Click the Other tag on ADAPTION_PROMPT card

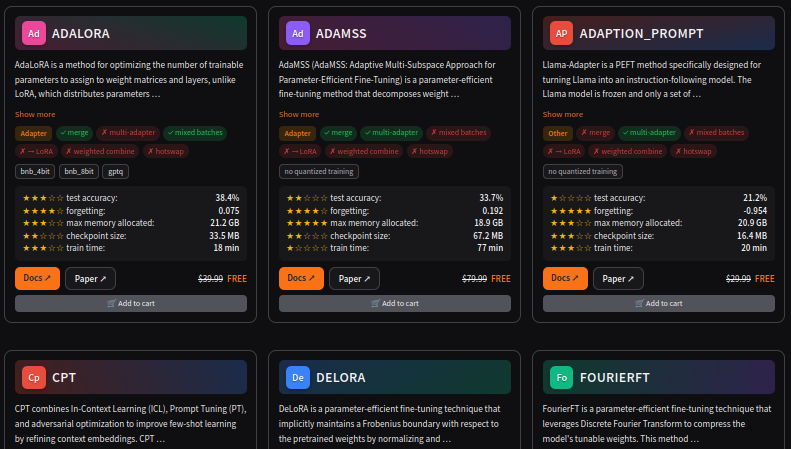[557, 133]
